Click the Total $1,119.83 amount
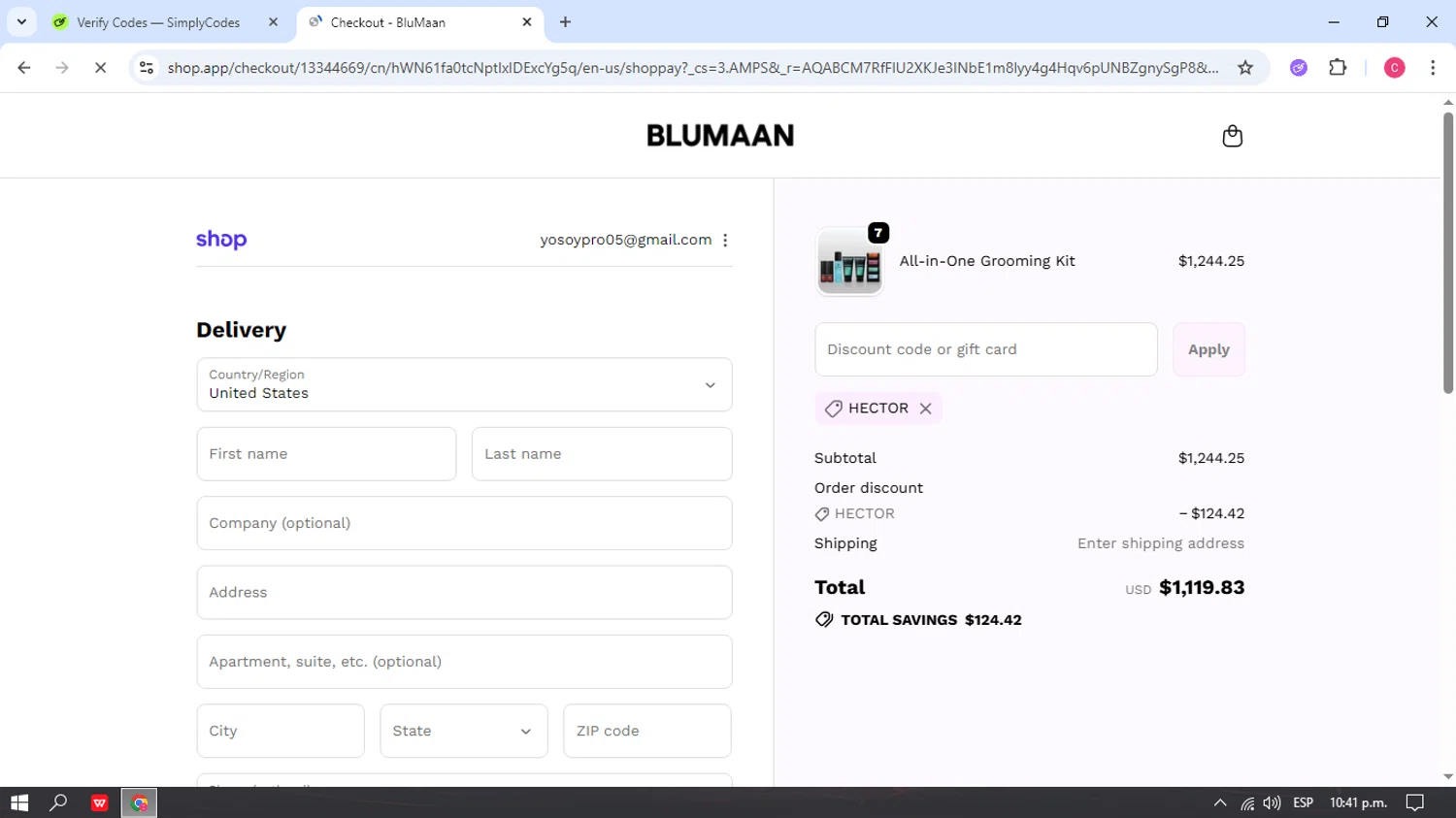Screen dimensions: 1456x818 (1202, 587)
